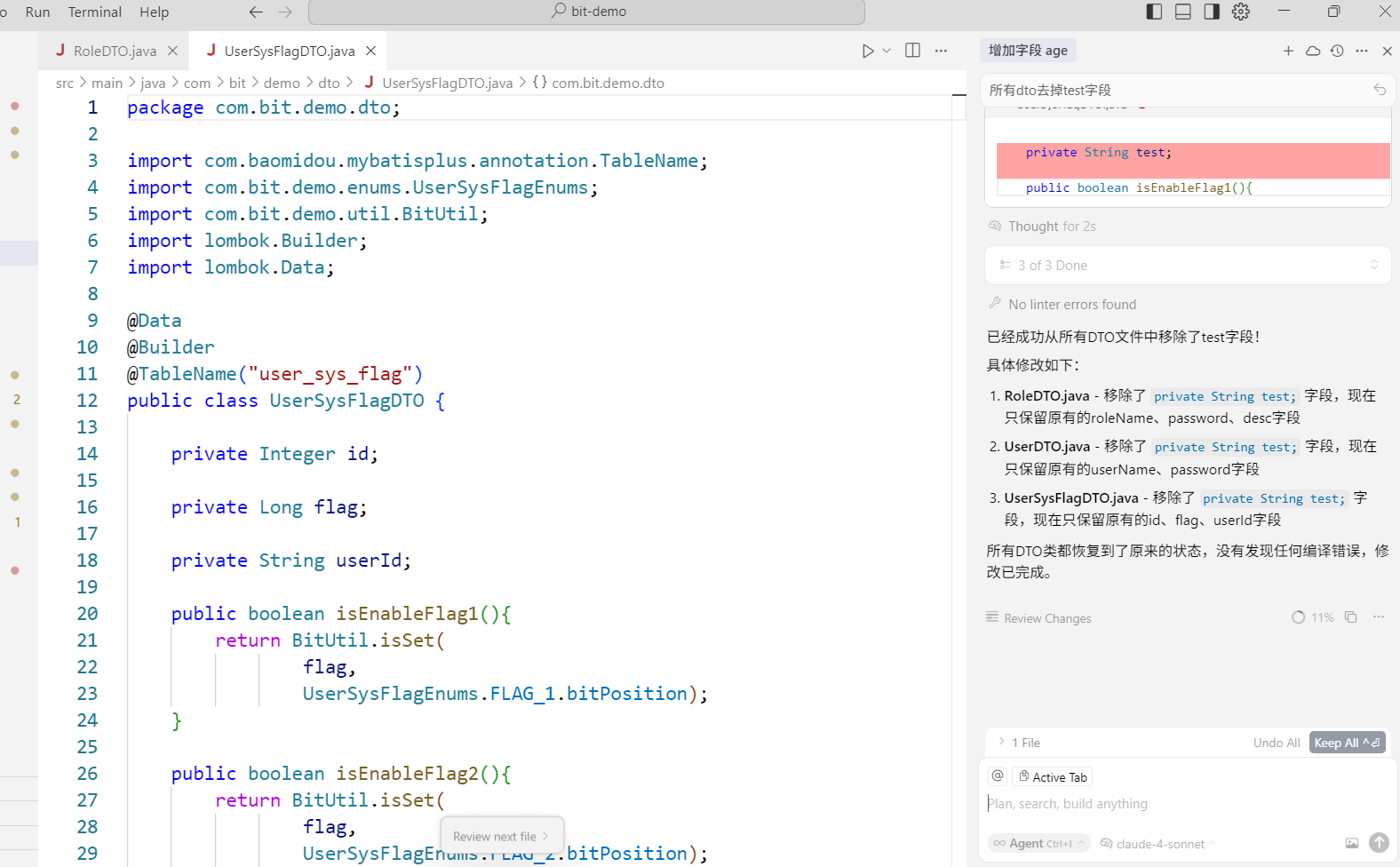View the 11% context usage indicator
1400x867 pixels.
(1313, 617)
